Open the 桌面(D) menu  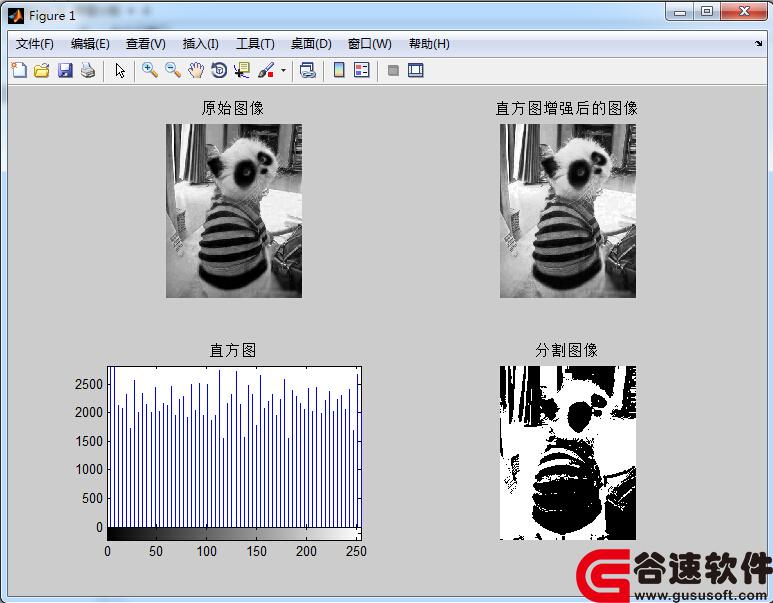click(311, 44)
